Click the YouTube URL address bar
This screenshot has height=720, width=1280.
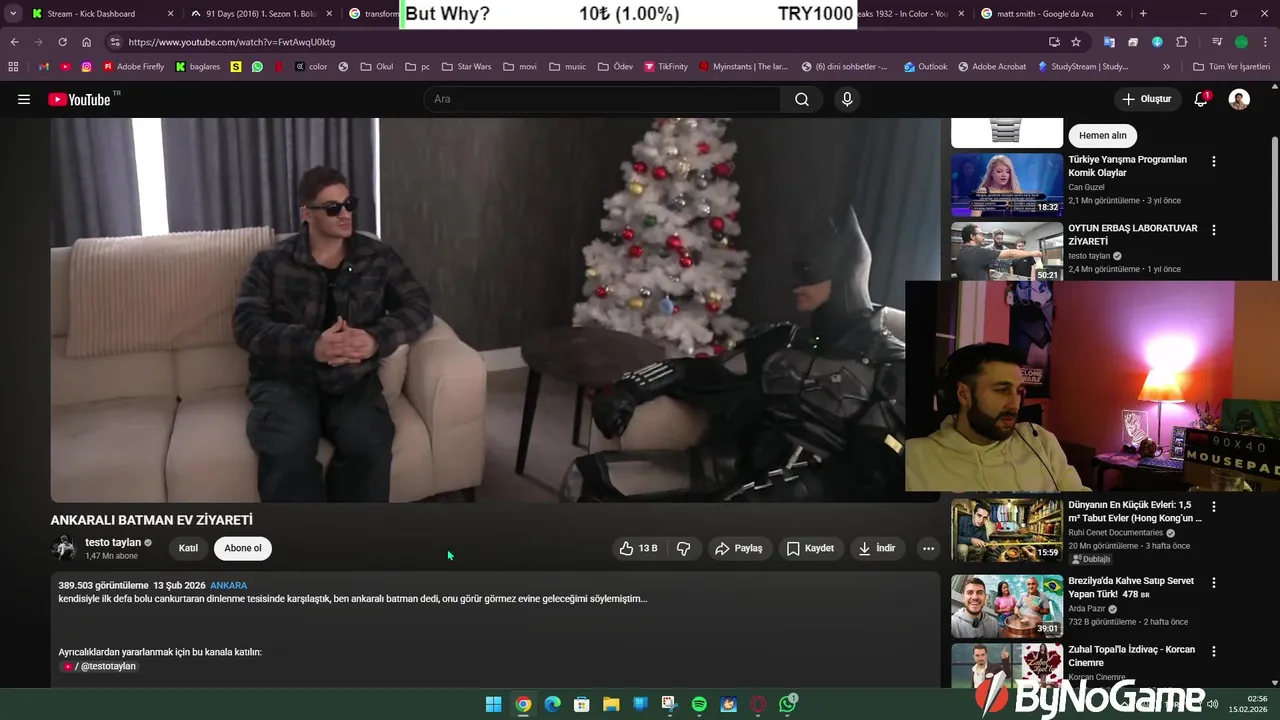coord(580,42)
